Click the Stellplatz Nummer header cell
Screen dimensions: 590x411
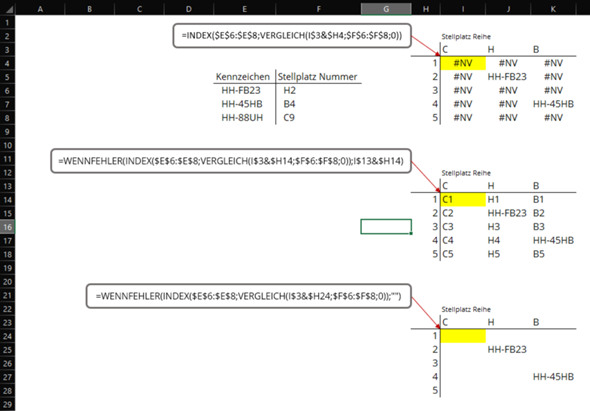317,77
